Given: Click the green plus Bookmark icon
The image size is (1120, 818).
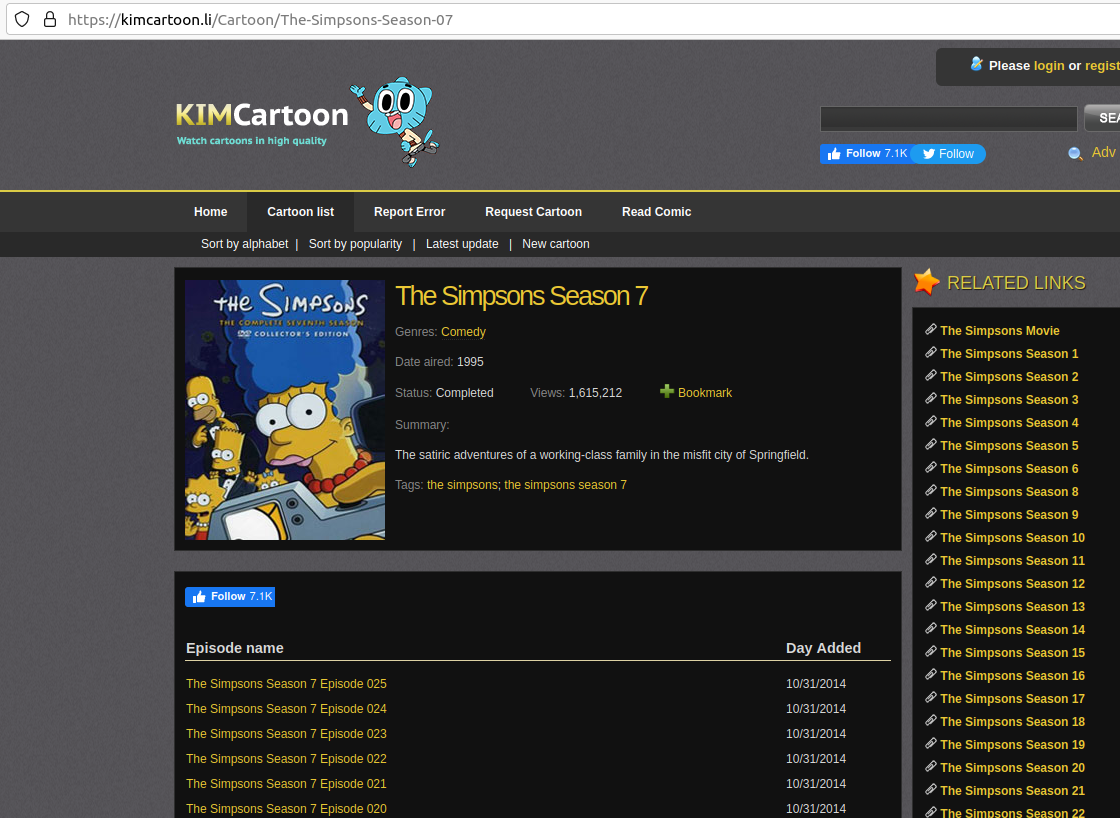Looking at the screenshot, I should tap(666, 391).
